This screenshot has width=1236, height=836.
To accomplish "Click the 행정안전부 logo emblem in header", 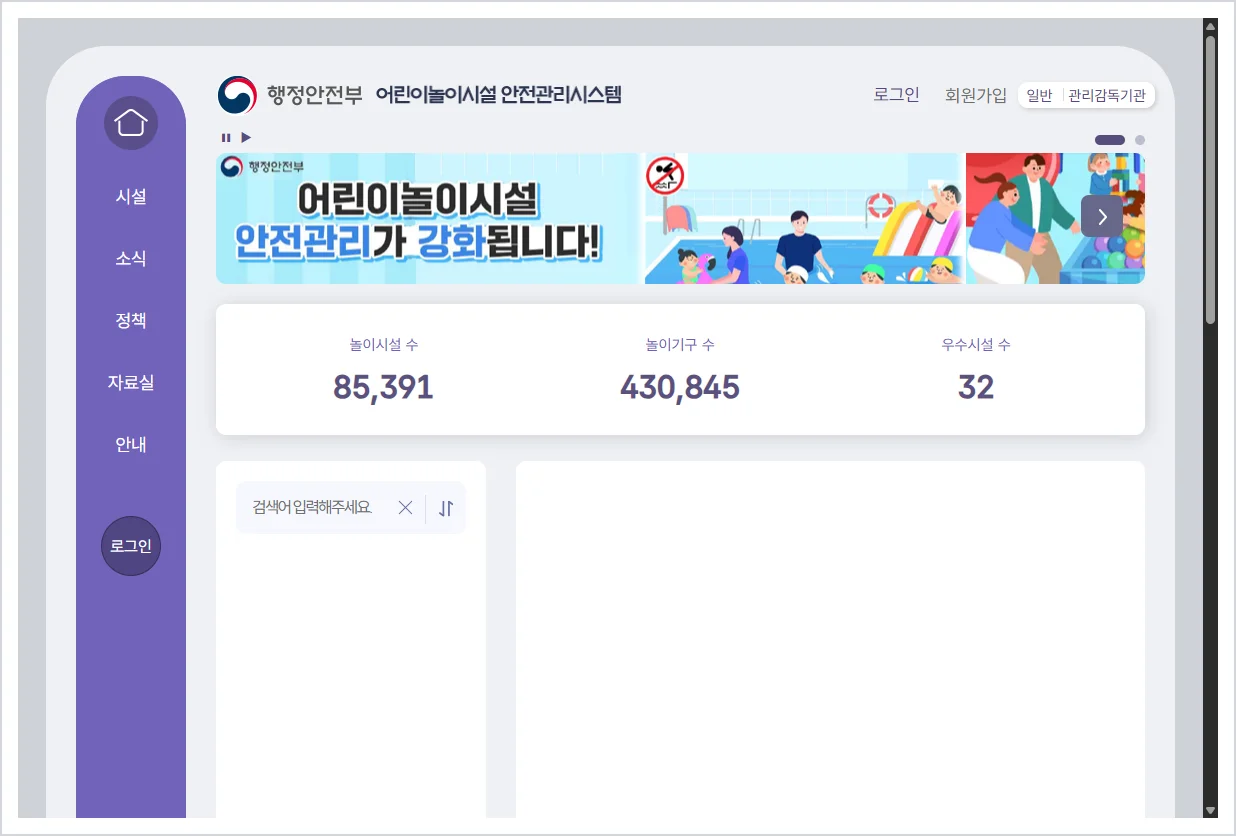I will click(237, 95).
